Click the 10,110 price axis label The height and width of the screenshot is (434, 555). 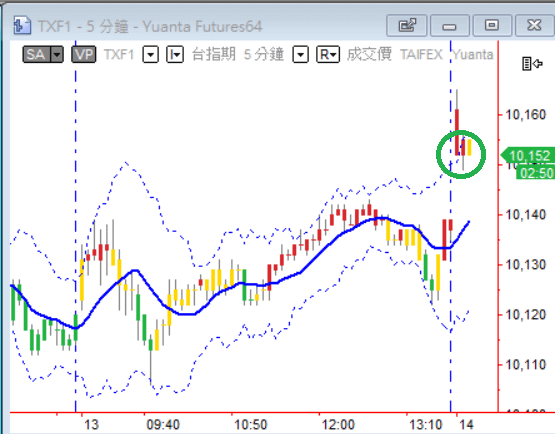[526, 365]
